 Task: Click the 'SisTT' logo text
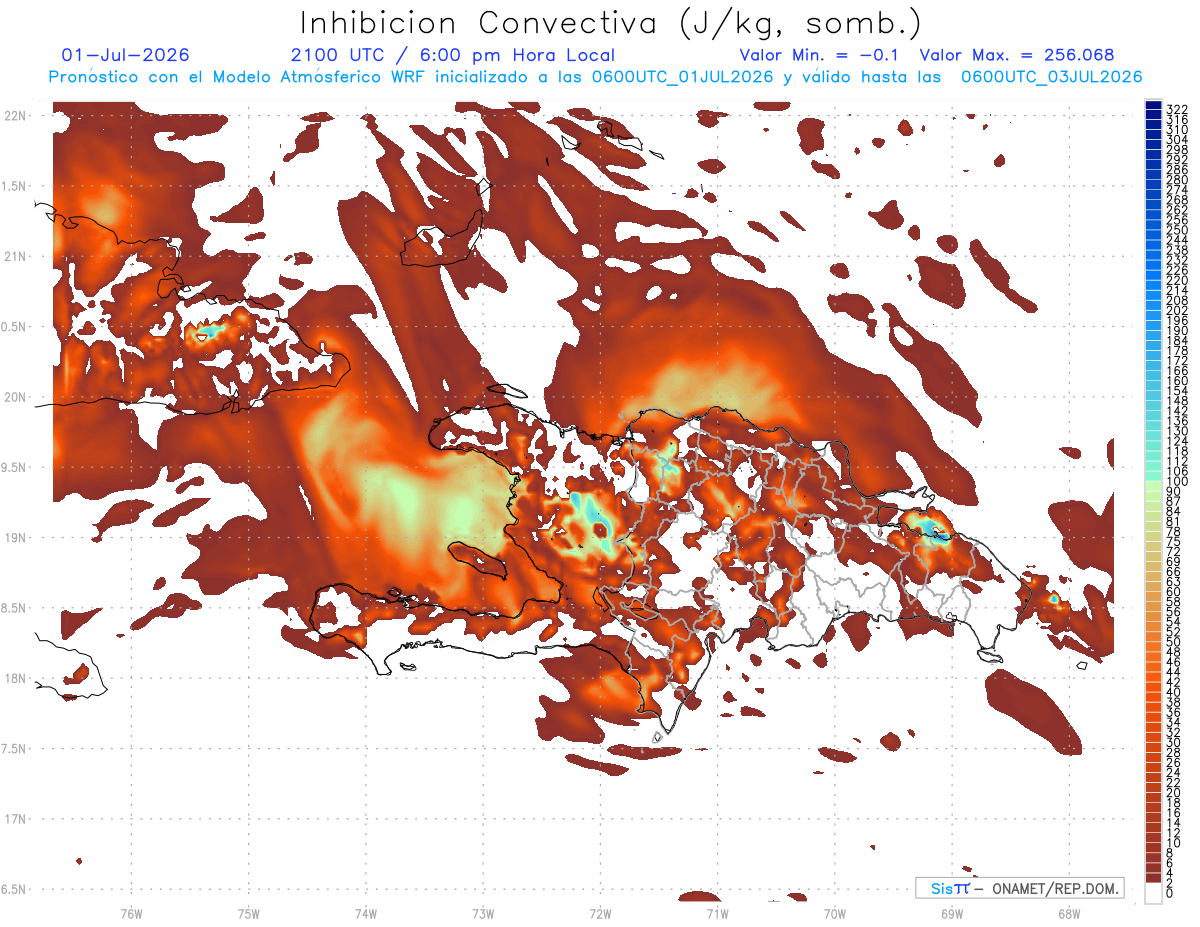950,888
